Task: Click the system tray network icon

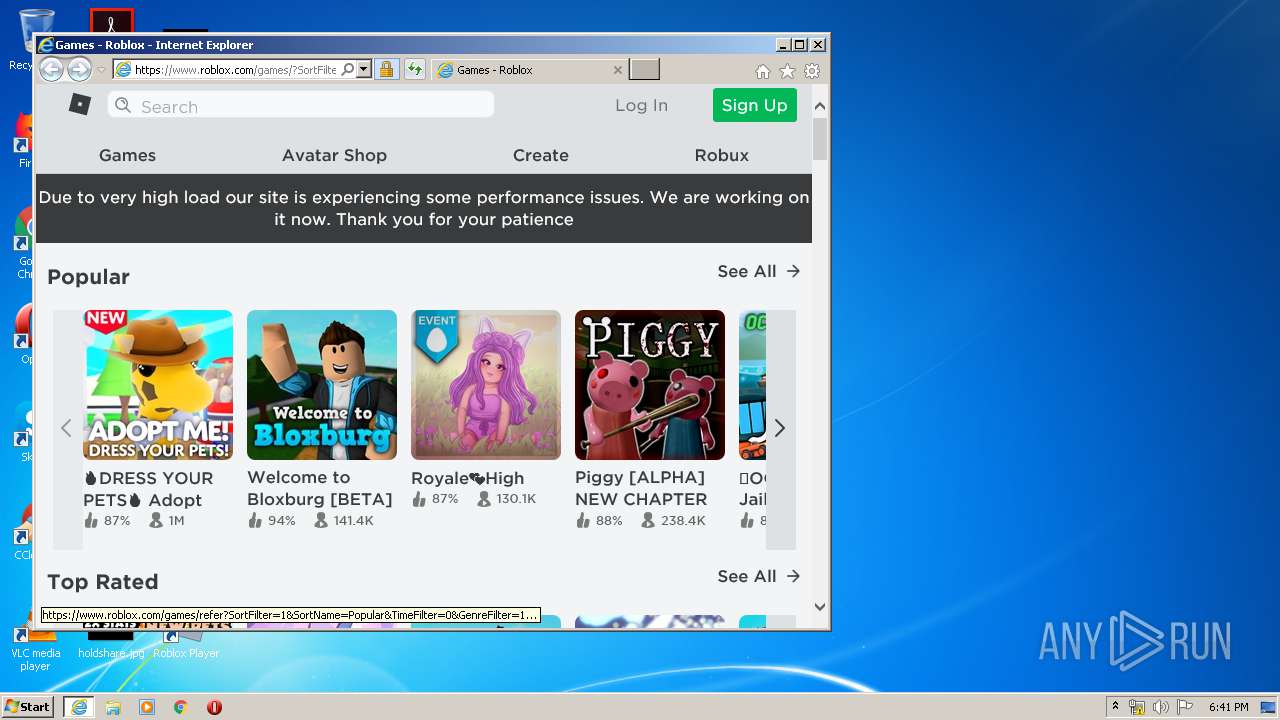Action: (x=1137, y=707)
